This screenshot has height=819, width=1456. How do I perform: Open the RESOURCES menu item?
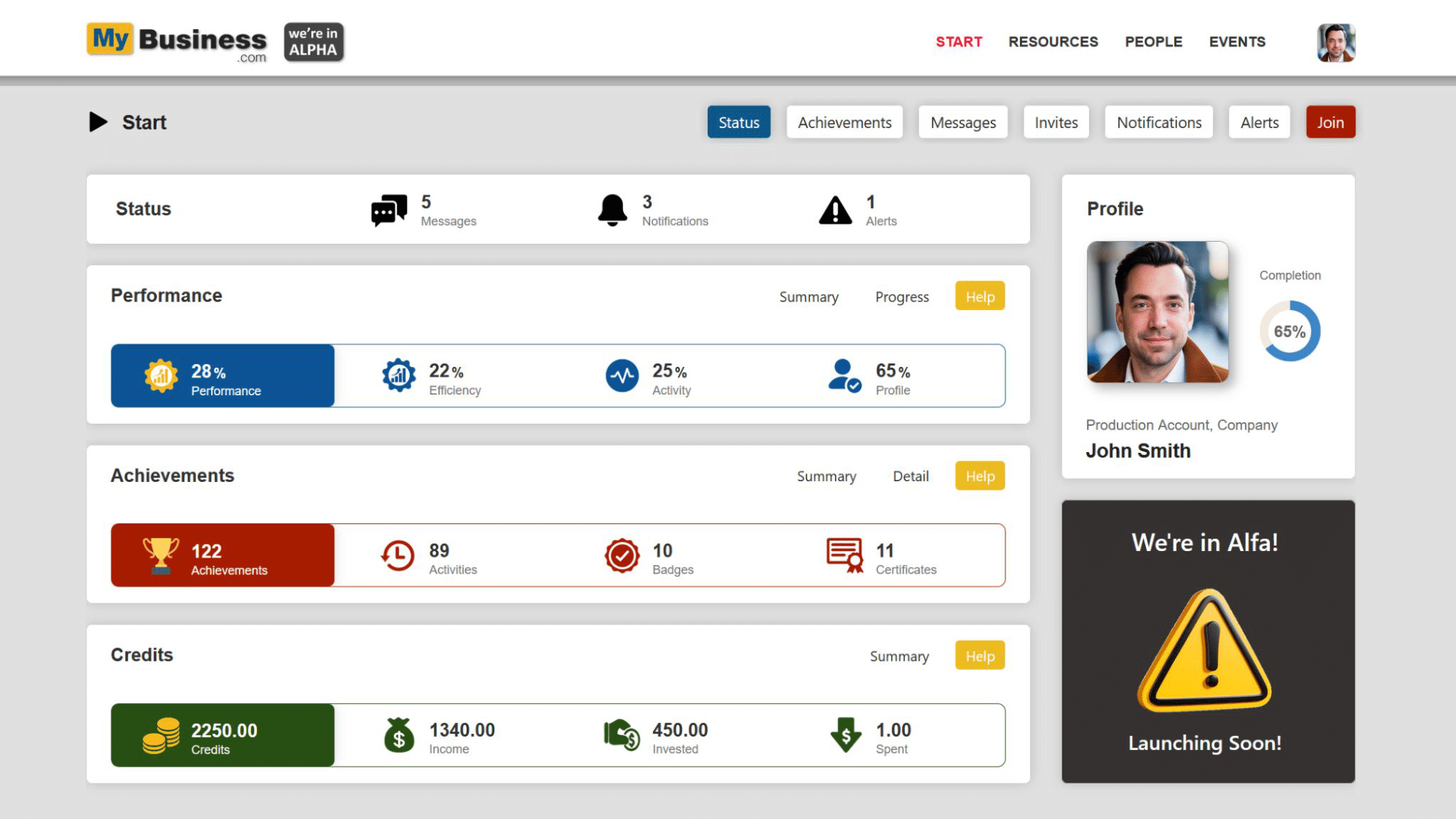(x=1053, y=41)
